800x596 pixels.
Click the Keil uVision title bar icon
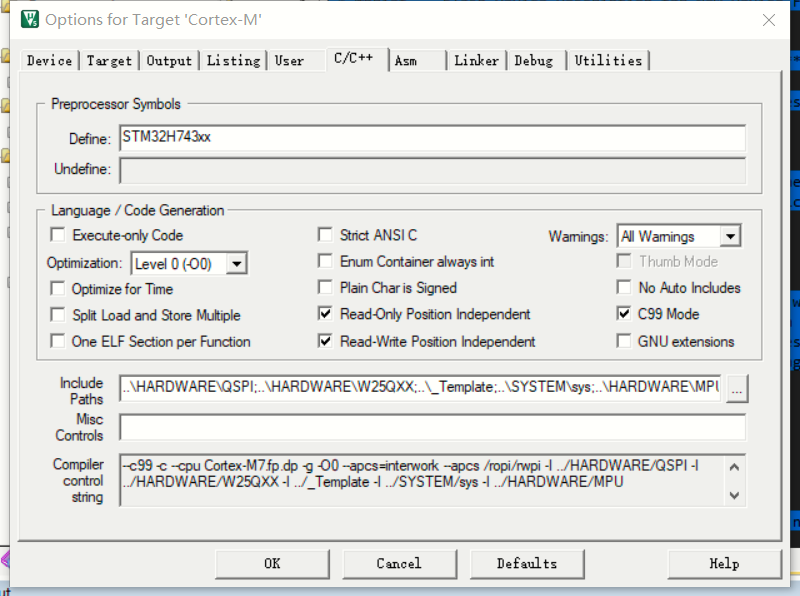tap(30, 19)
